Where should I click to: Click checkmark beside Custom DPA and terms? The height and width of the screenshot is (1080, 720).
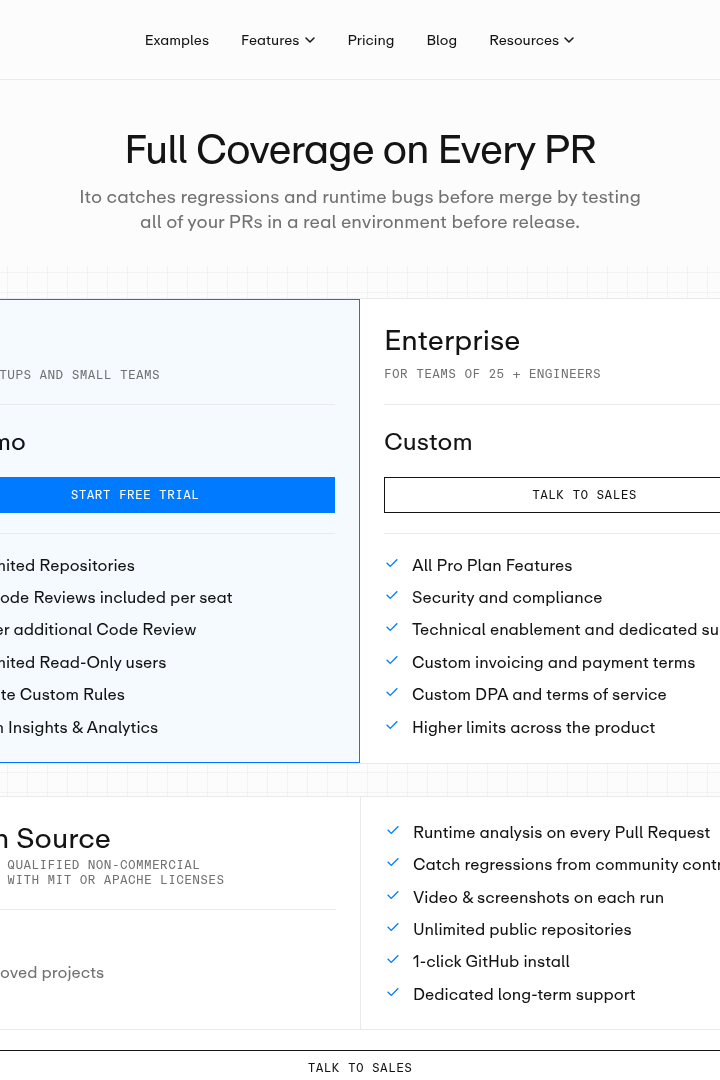click(x=392, y=692)
